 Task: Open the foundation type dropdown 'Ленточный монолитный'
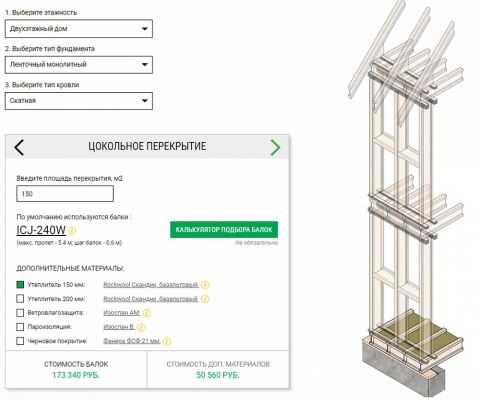pyautogui.click(x=79, y=65)
